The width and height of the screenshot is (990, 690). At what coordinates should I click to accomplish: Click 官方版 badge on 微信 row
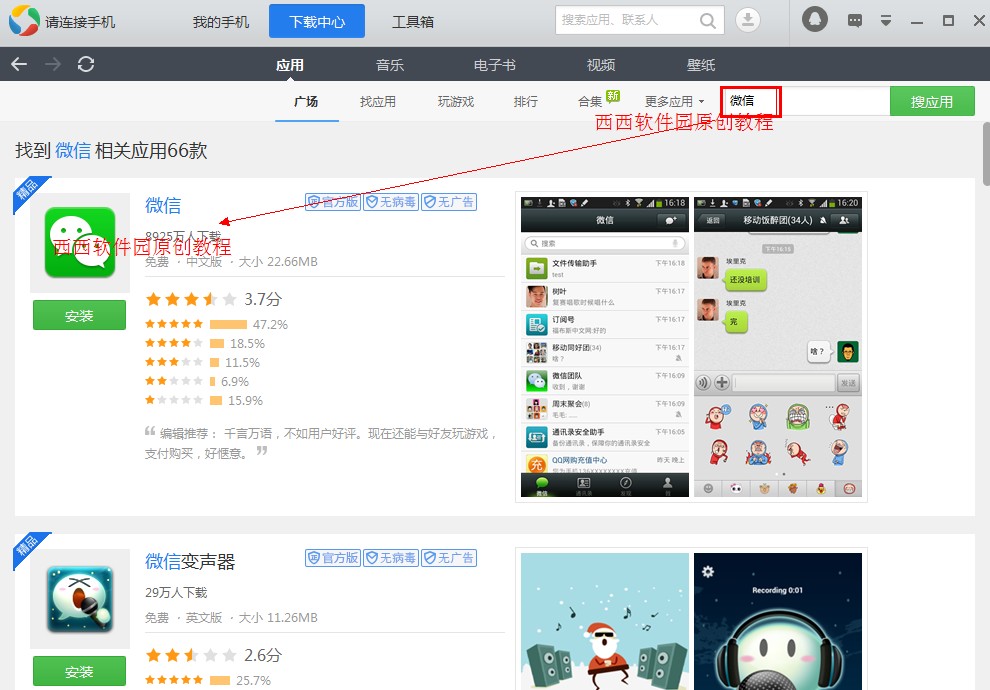333,202
